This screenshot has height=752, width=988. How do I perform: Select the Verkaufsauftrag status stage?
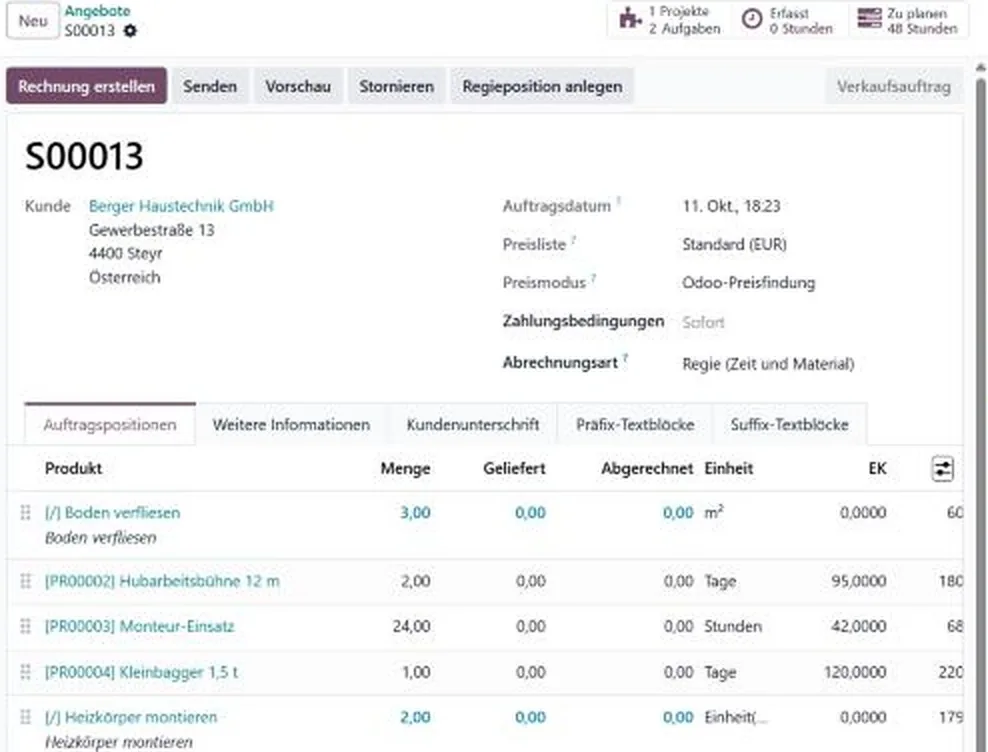pos(893,86)
